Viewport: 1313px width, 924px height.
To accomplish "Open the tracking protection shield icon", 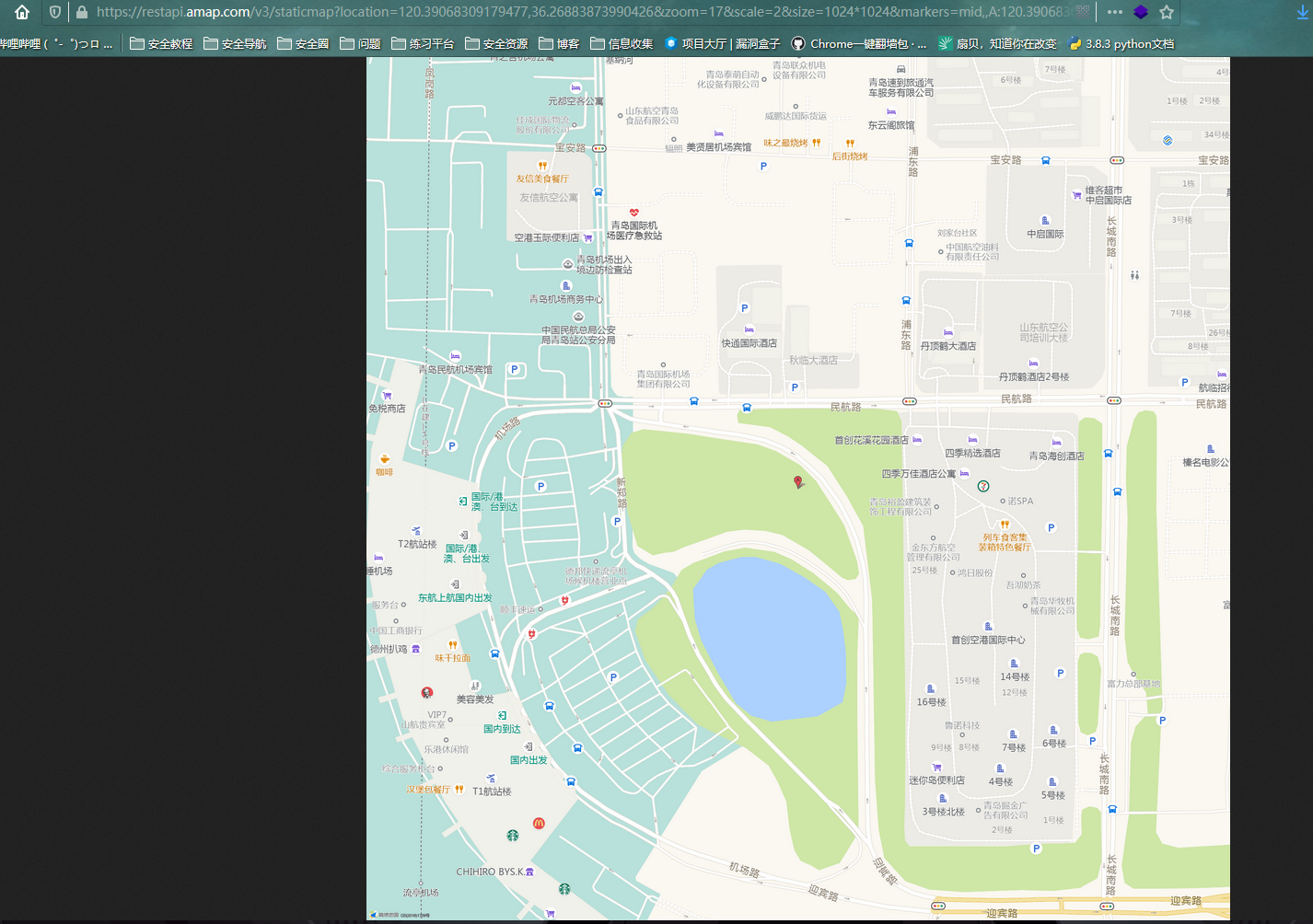I will click(x=56, y=14).
